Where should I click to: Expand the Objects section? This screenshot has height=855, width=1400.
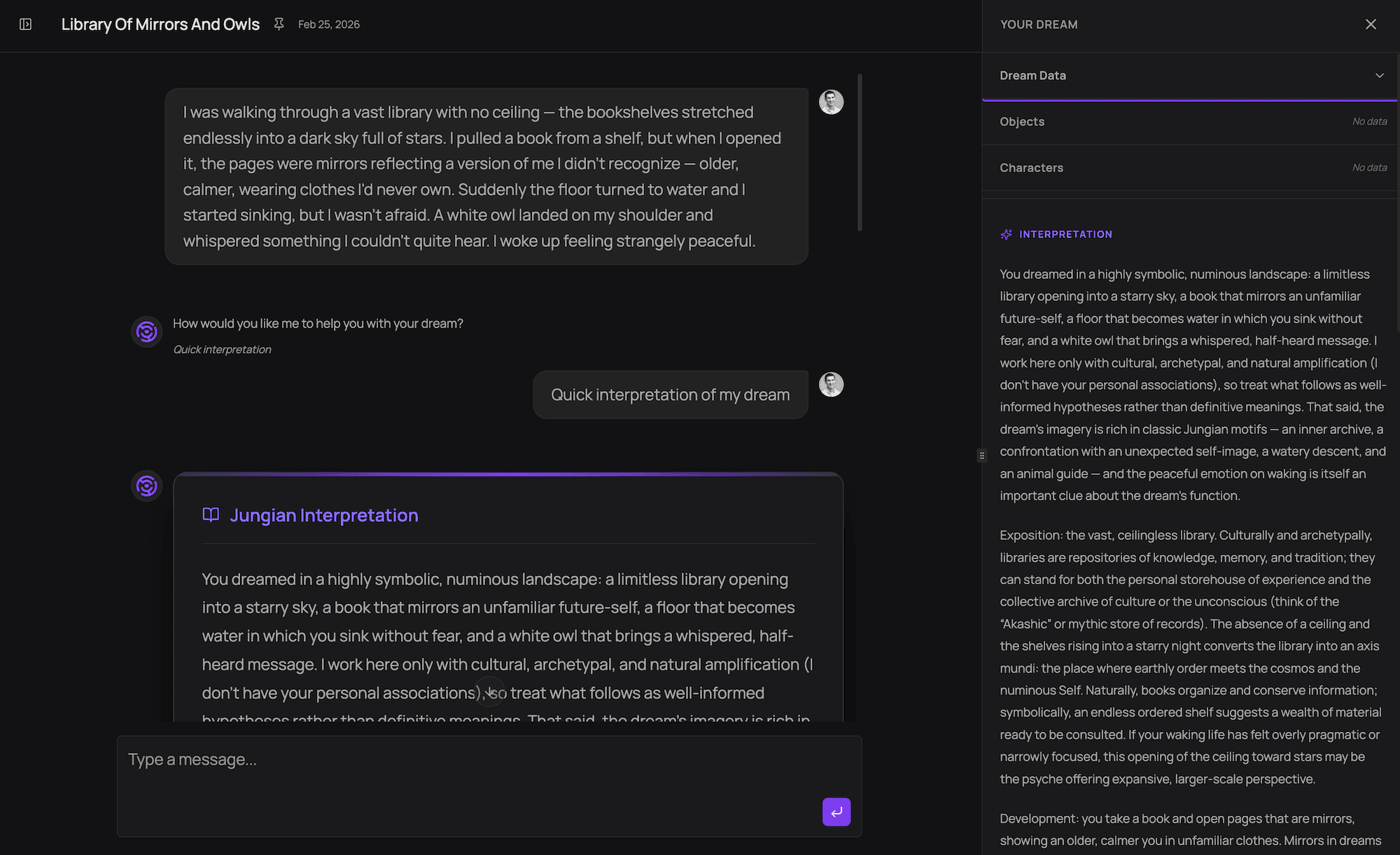click(x=1190, y=121)
